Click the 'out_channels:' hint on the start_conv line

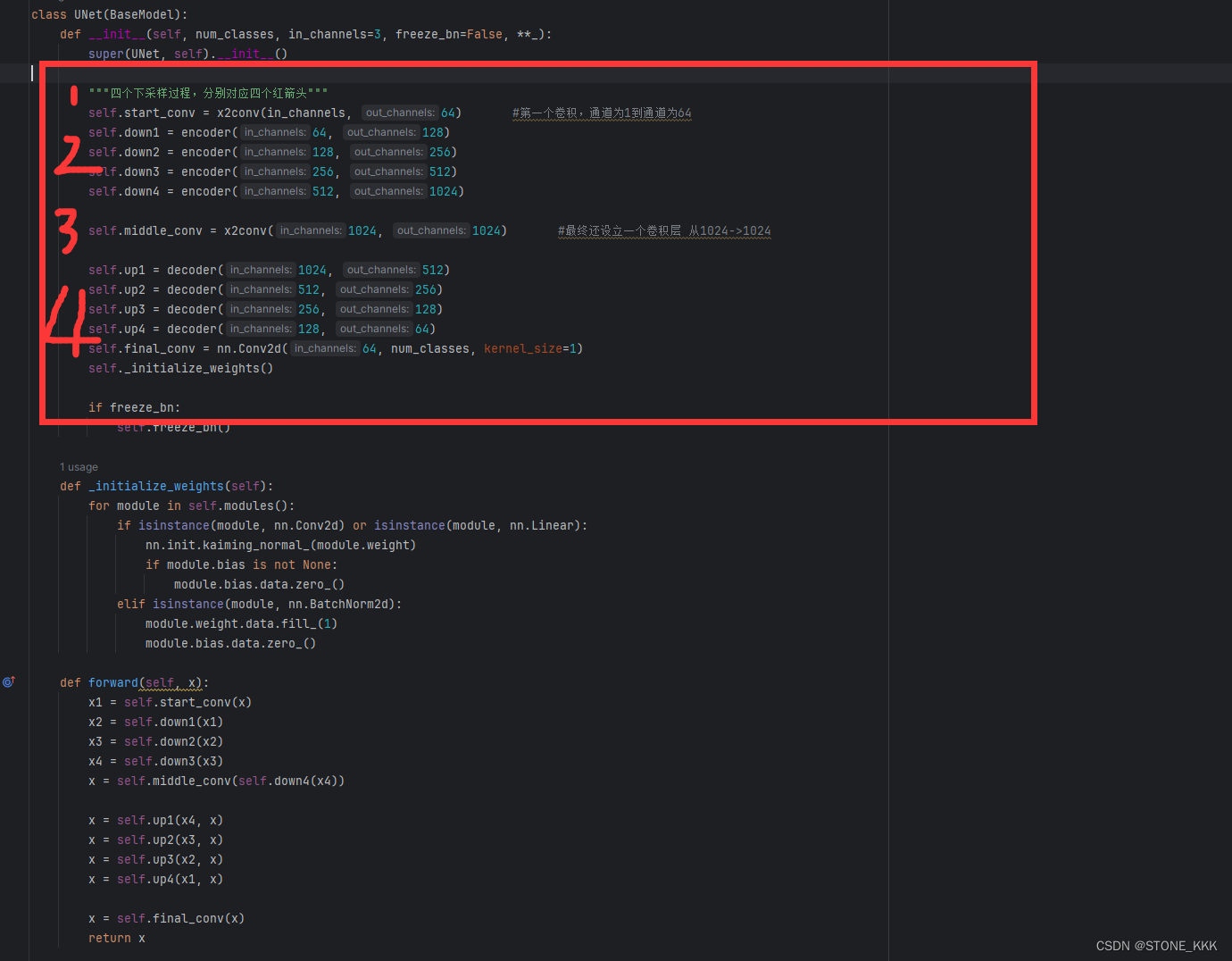click(400, 113)
